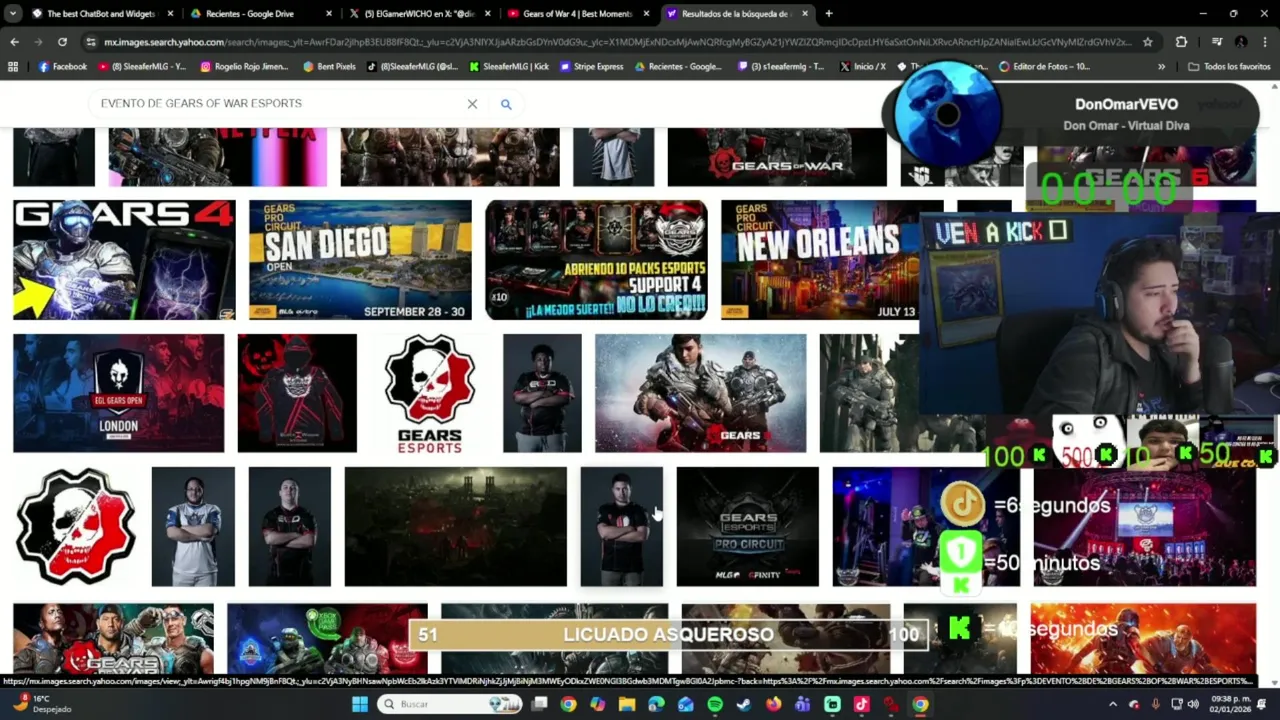Open the dark red cityscape thumbnail
Screen dimensions: 1280x720
point(455,526)
